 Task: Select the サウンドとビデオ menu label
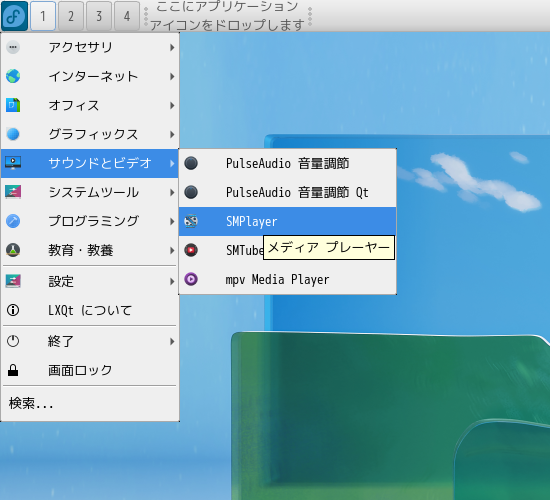pyautogui.click(x=100, y=163)
